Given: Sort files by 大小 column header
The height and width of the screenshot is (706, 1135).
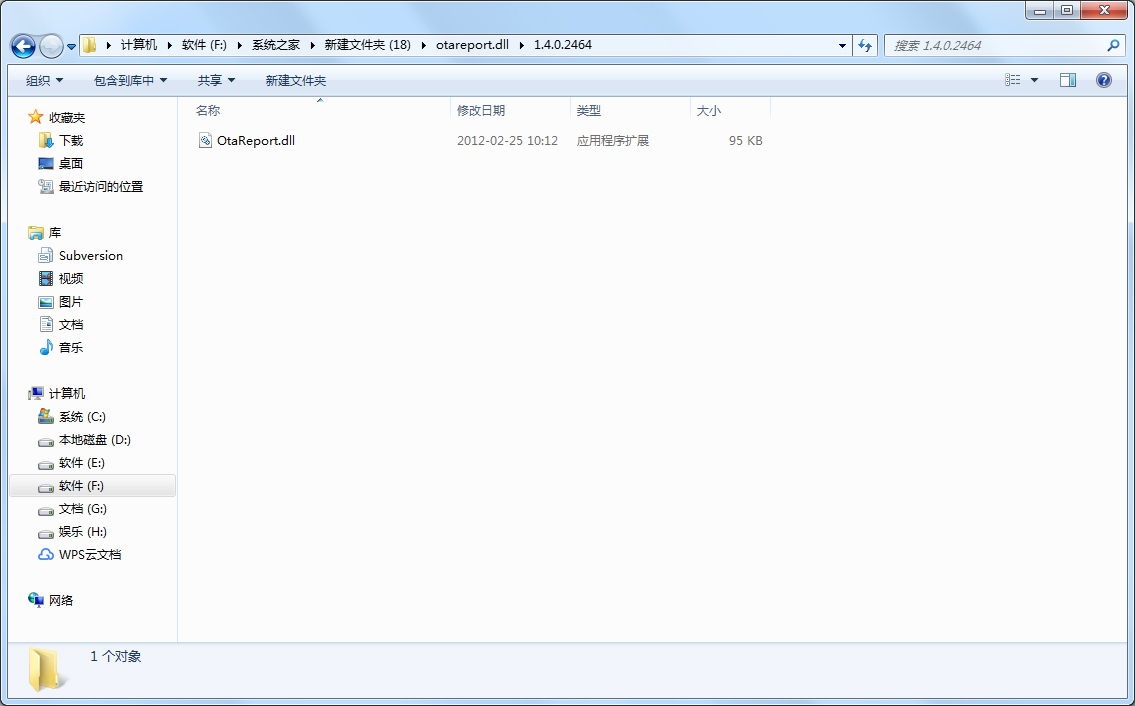Looking at the screenshot, I should point(709,111).
